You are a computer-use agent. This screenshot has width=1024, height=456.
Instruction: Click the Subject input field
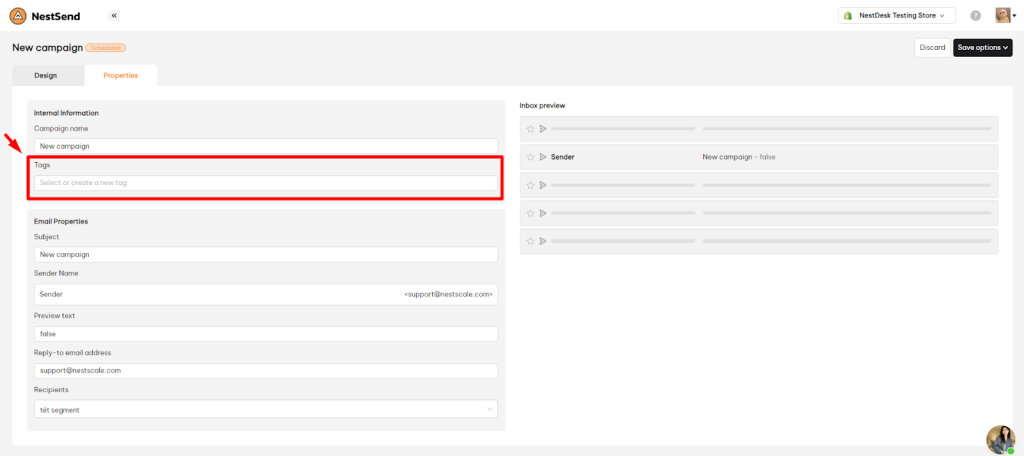(266, 255)
